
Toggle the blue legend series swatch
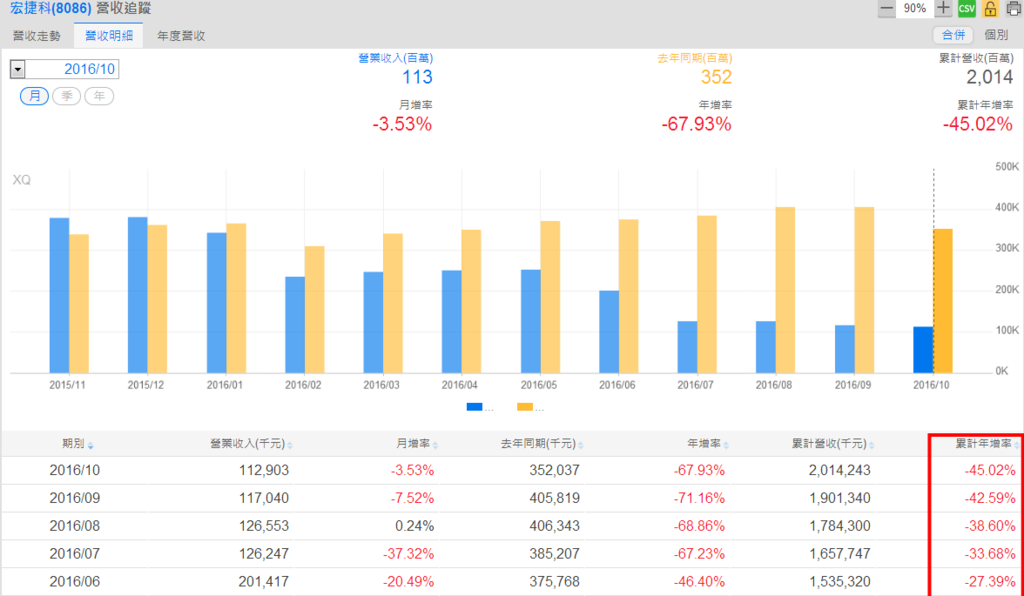475,407
